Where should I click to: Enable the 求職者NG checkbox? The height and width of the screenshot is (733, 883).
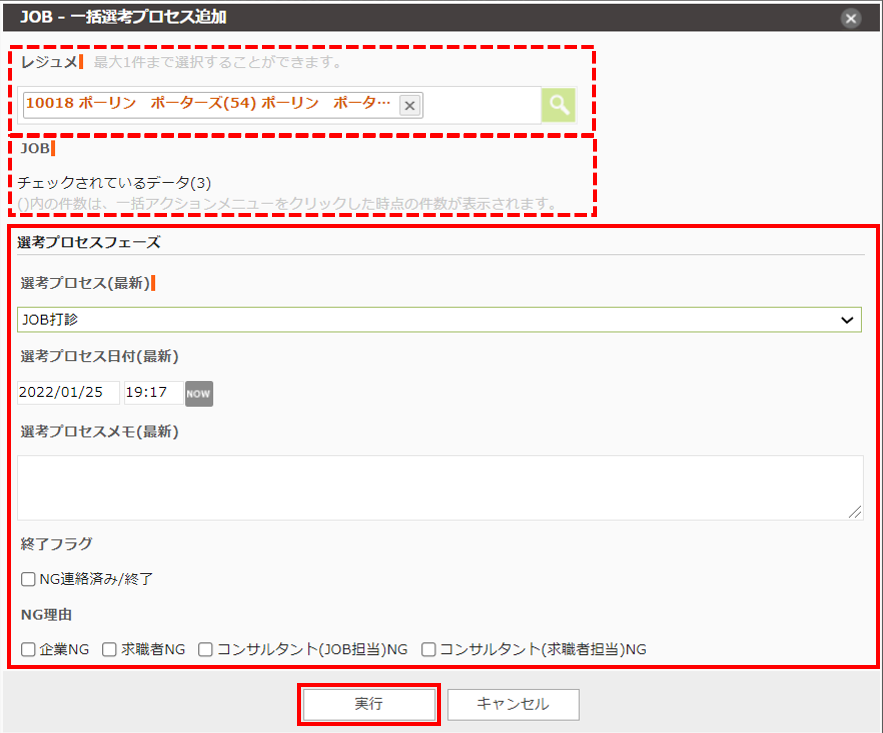[110, 649]
